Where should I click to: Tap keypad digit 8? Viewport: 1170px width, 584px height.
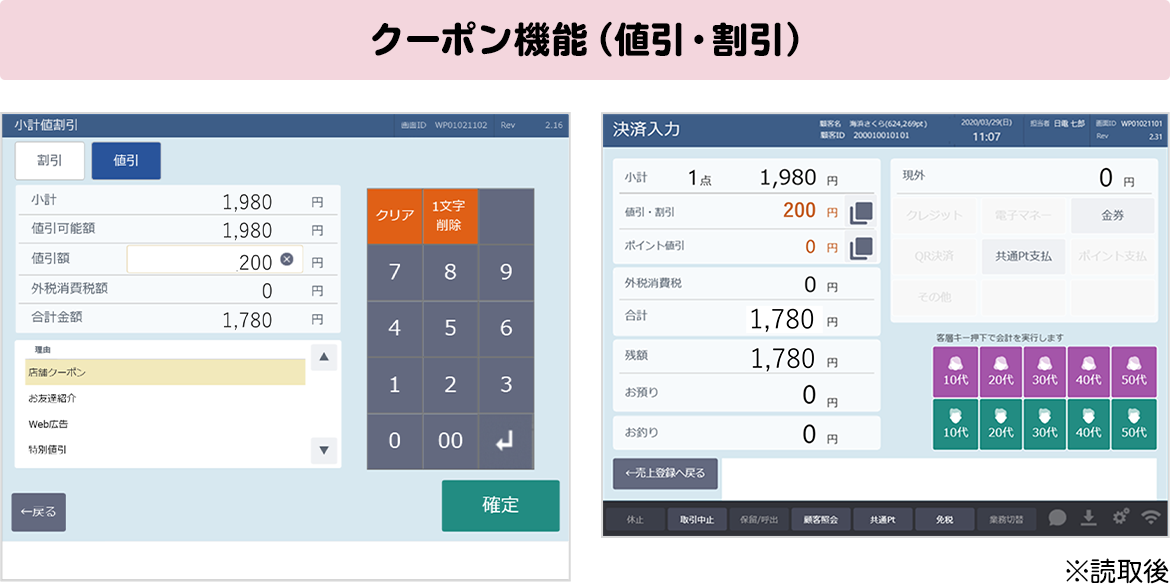[x=450, y=272]
